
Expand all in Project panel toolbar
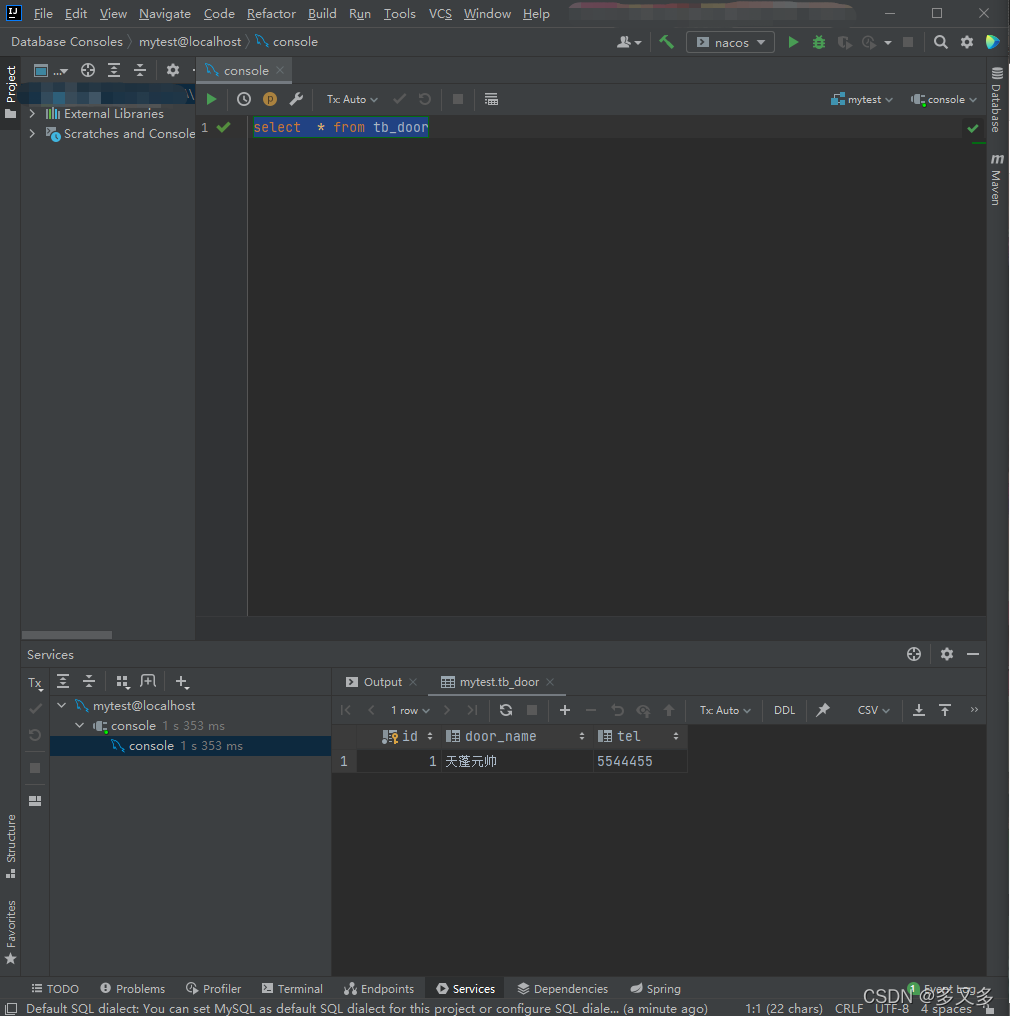114,70
